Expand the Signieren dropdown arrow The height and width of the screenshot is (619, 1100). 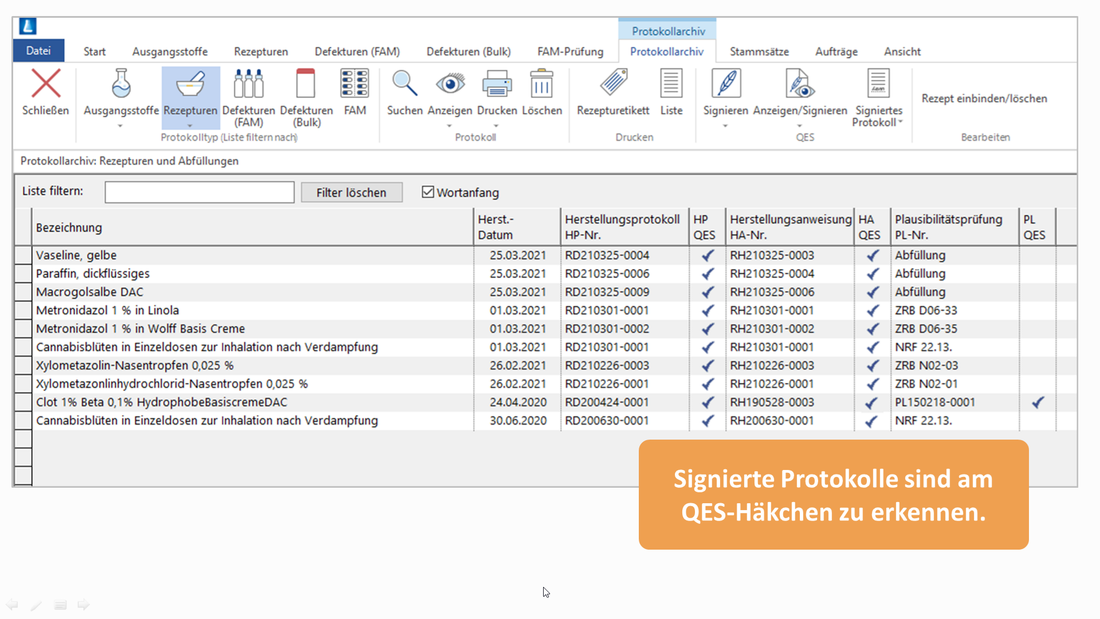click(x=725, y=126)
